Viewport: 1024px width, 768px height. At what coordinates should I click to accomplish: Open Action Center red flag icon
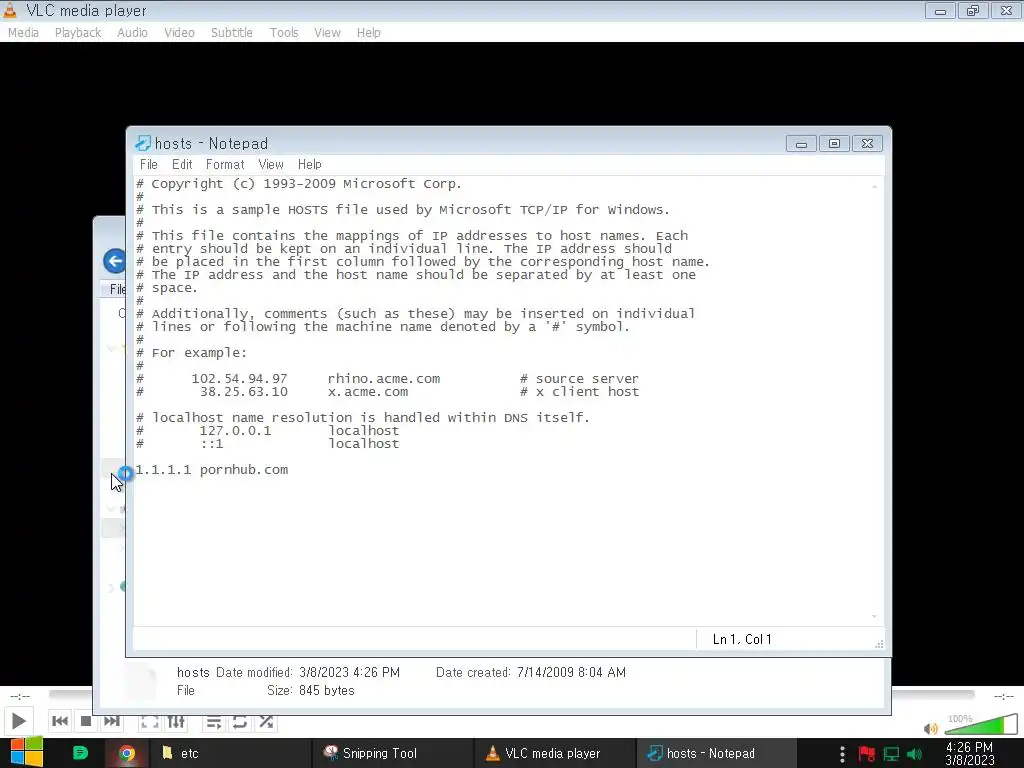(x=867, y=754)
